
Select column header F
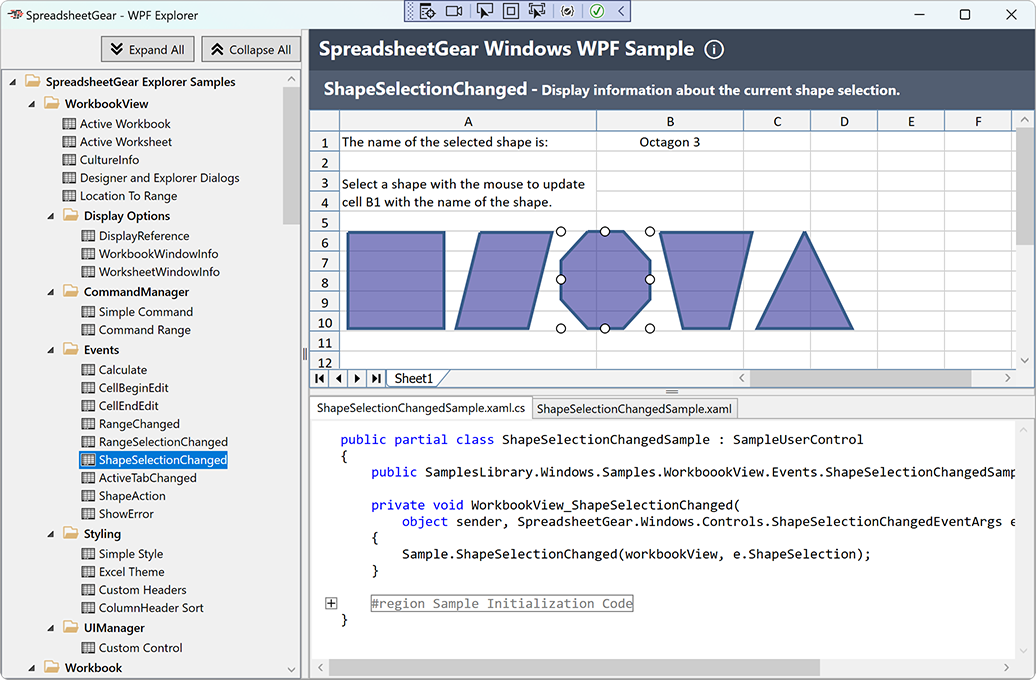[978, 122]
